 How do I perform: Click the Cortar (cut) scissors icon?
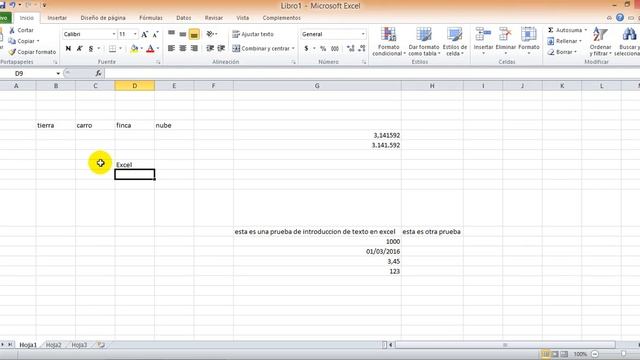pyautogui.click(x=12, y=30)
